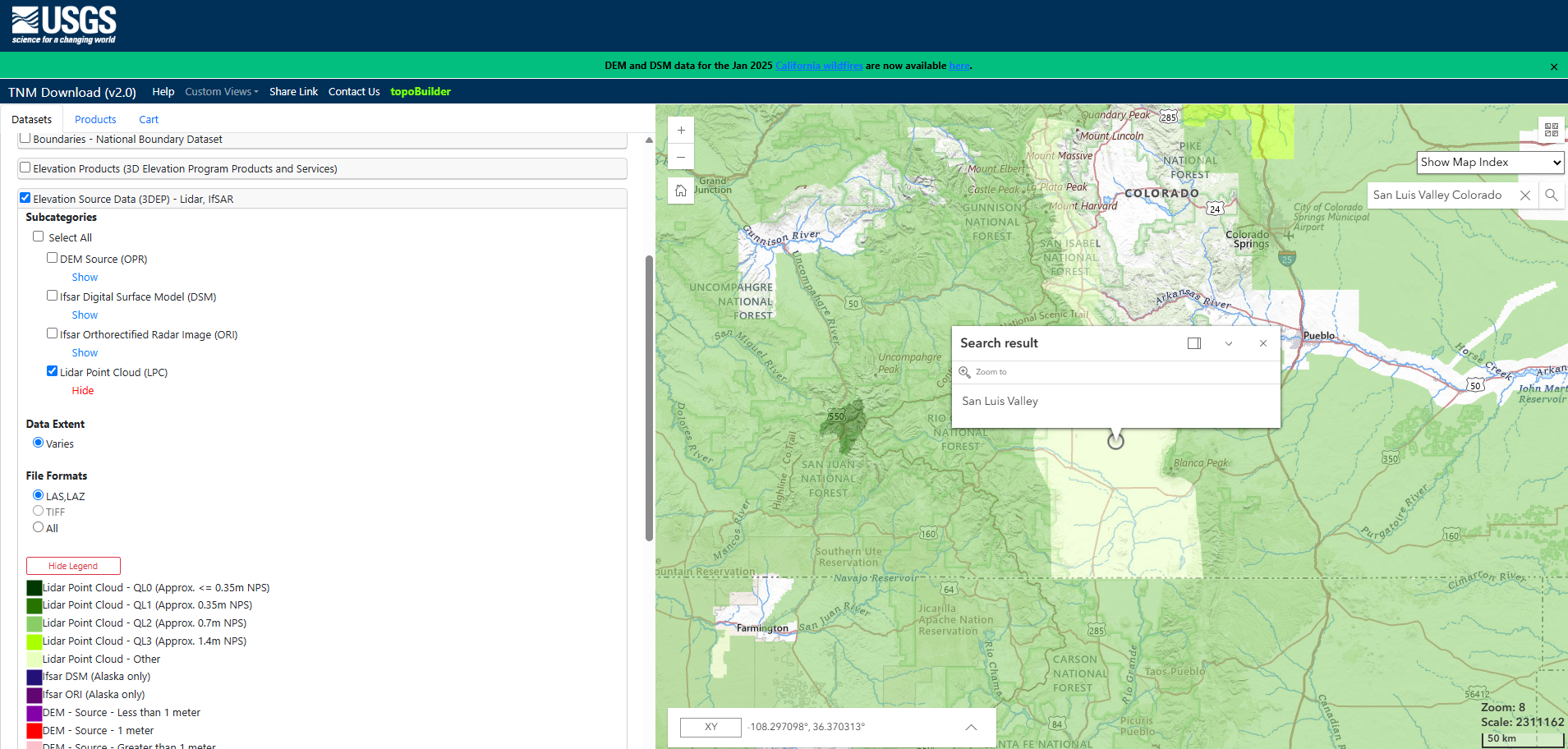
Task: Select the TIFF file format option
Action: [39, 511]
